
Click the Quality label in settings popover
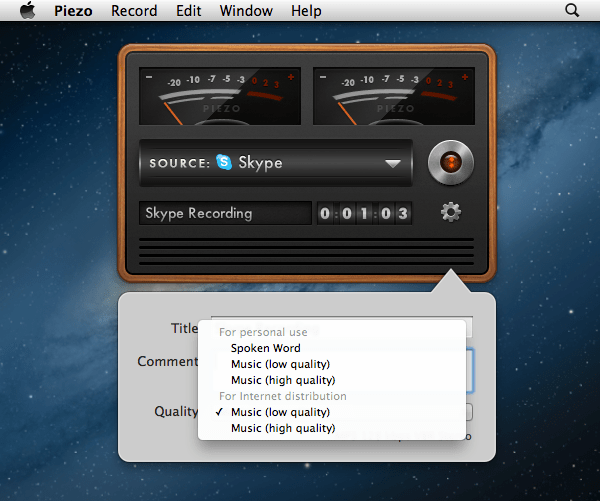[x=176, y=412]
